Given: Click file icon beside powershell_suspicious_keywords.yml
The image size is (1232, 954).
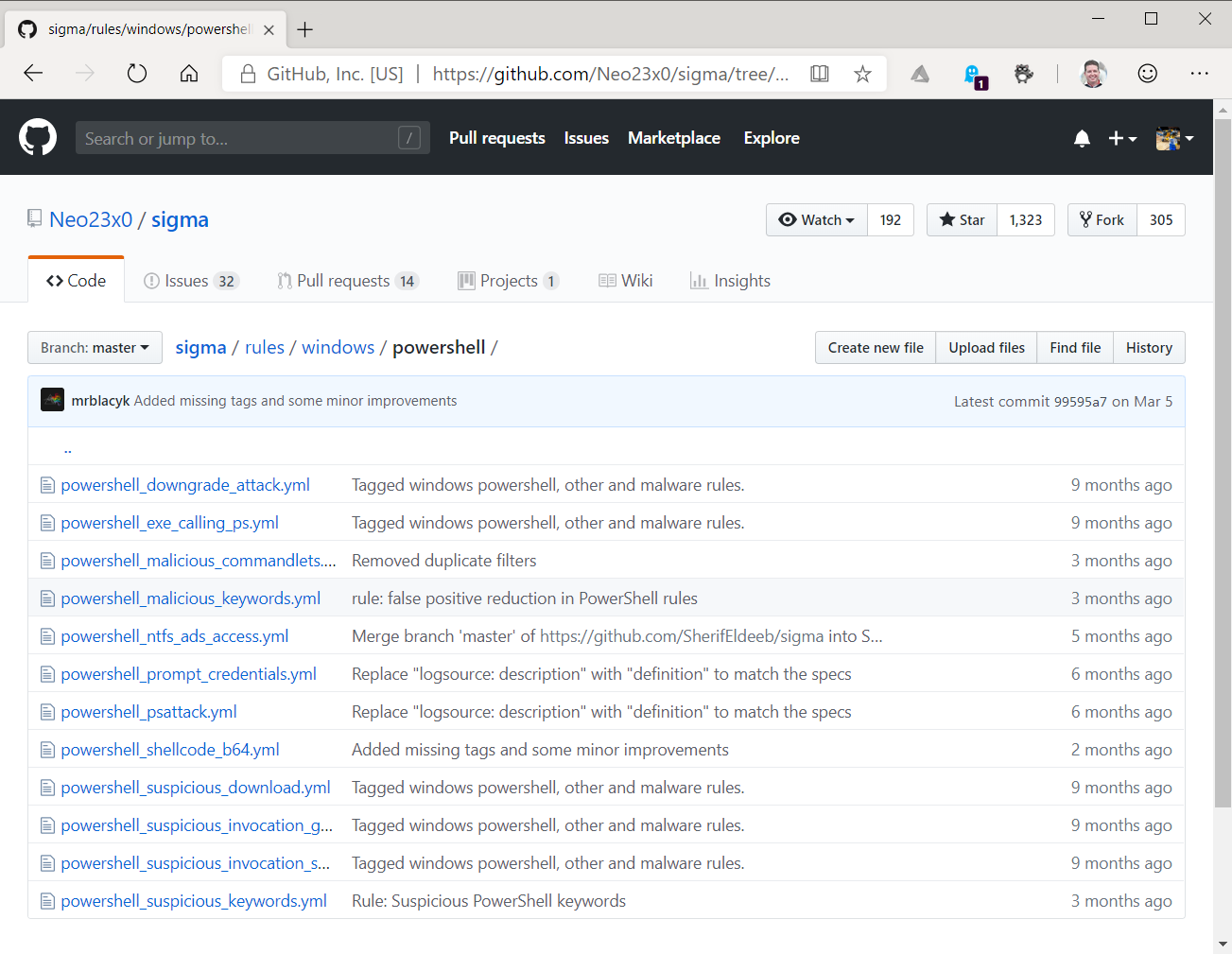Looking at the screenshot, I should pos(47,901).
